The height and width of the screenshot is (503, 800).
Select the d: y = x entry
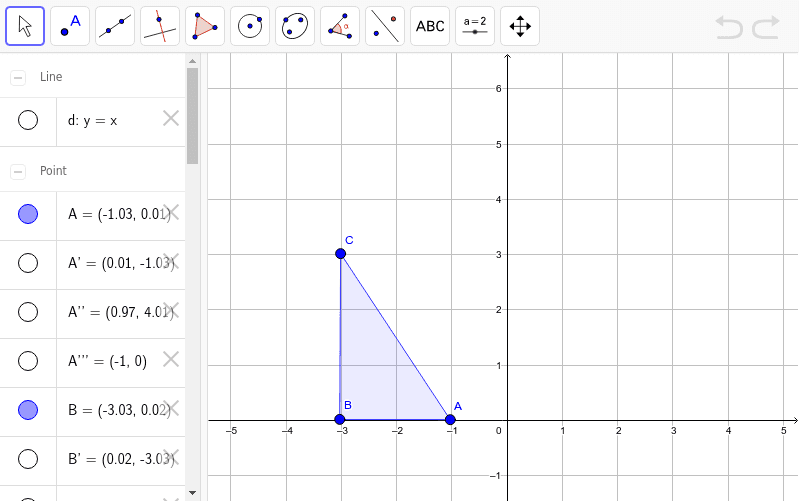[x=92, y=121]
